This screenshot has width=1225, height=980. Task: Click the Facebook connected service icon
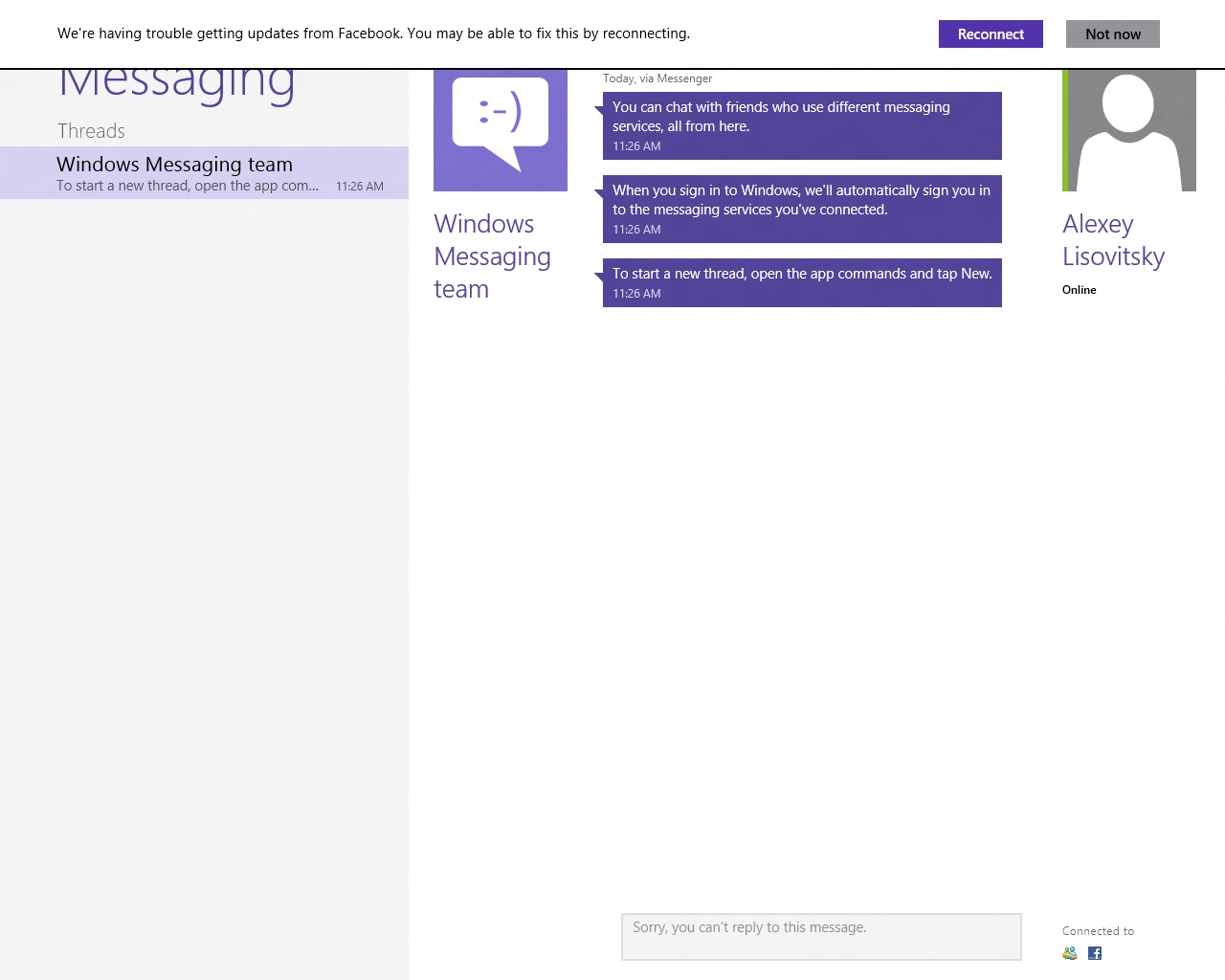(x=1095, y=953)
